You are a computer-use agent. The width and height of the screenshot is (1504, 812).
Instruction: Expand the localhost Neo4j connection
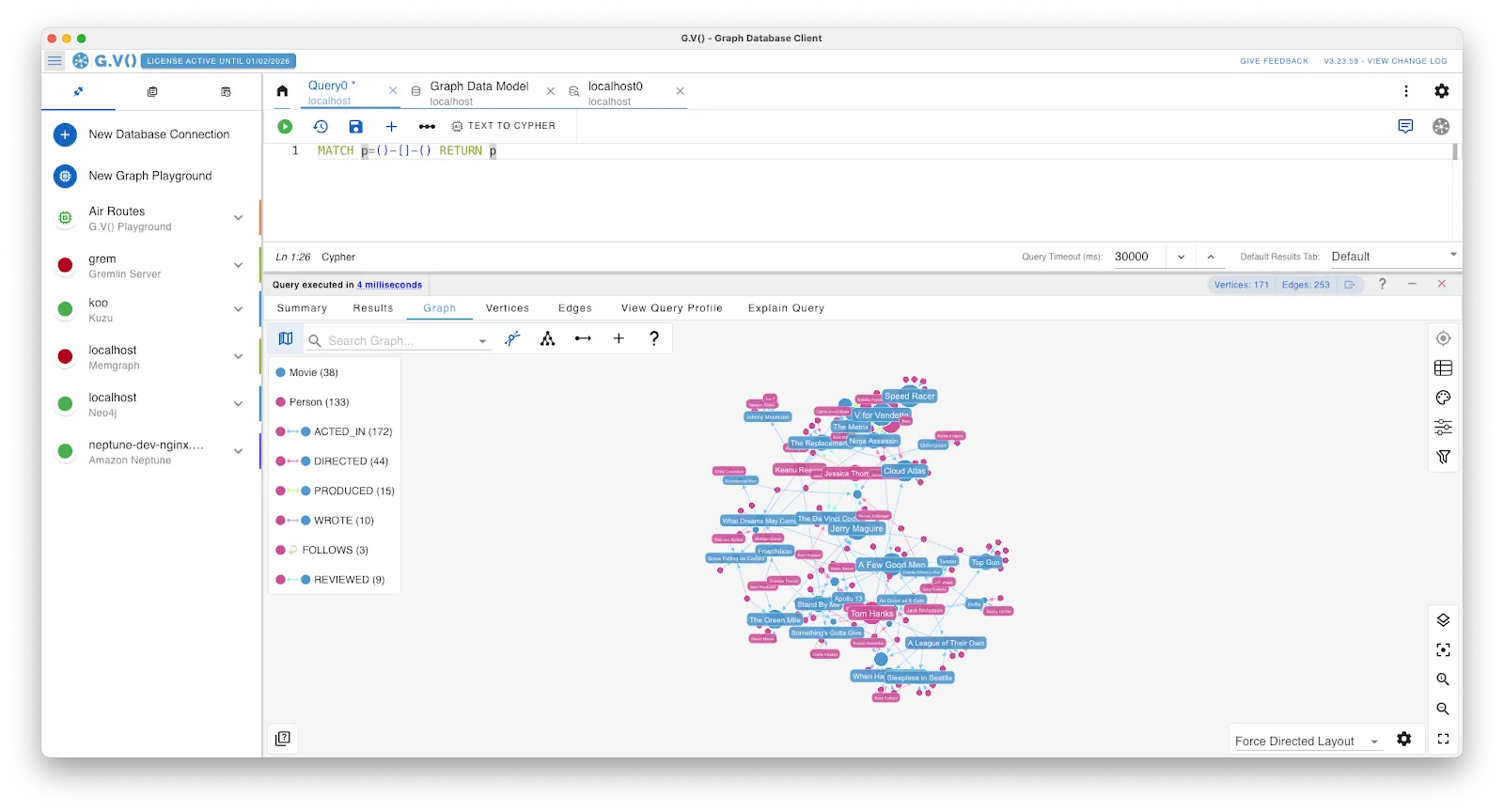click(x=238, y=404)
